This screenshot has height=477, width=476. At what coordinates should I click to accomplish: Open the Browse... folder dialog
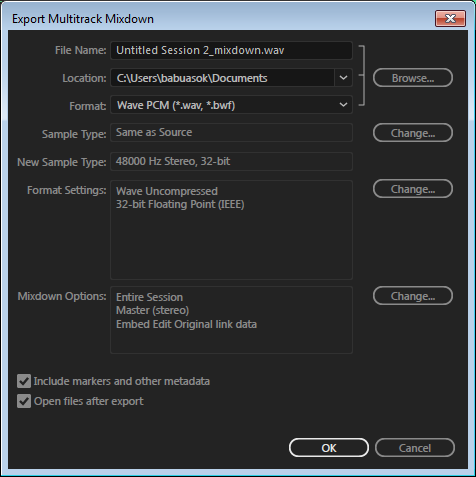[x=413, y=78]
